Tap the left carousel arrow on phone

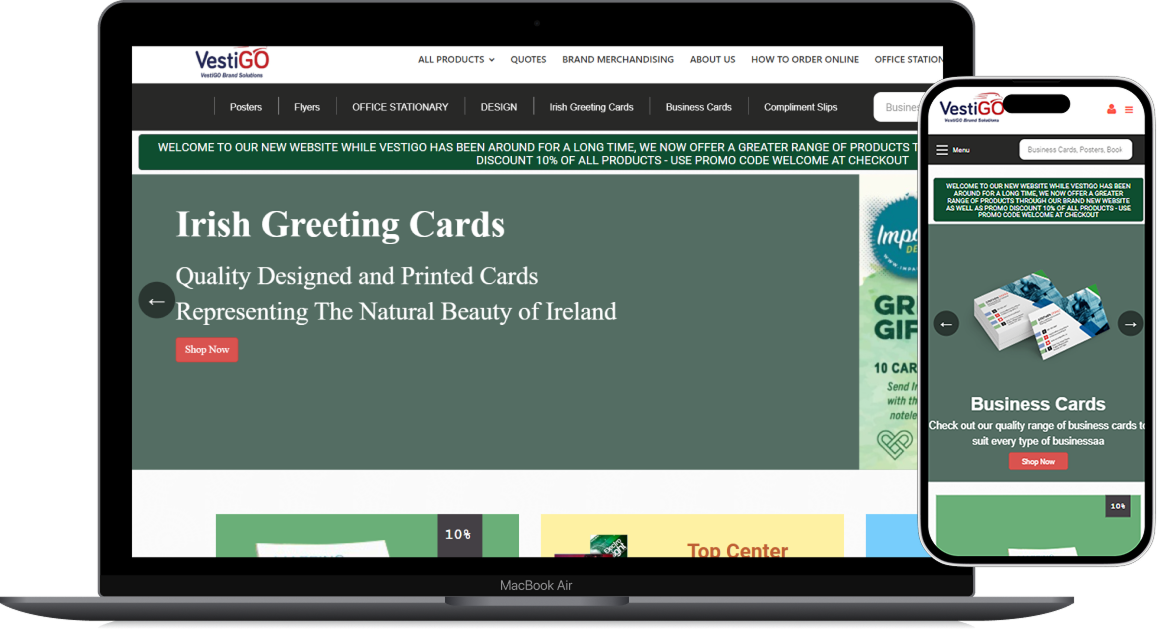[946, 323]
